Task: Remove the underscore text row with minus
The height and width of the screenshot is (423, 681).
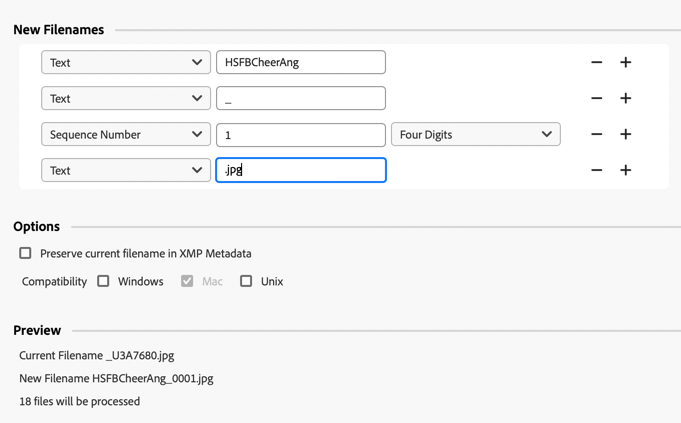Action: [597, 98]
